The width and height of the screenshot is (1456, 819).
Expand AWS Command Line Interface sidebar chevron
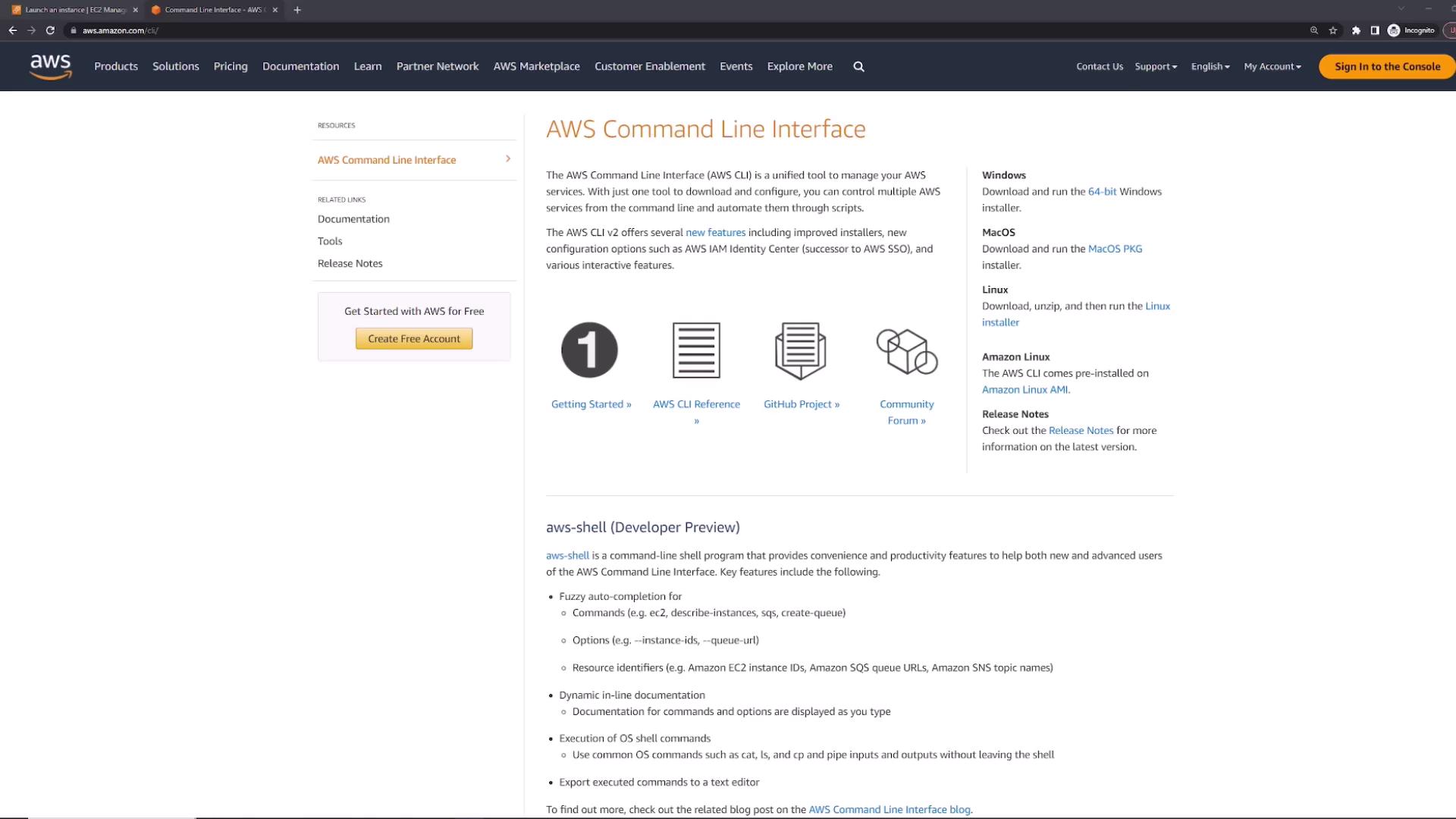[x=508, y=159]
